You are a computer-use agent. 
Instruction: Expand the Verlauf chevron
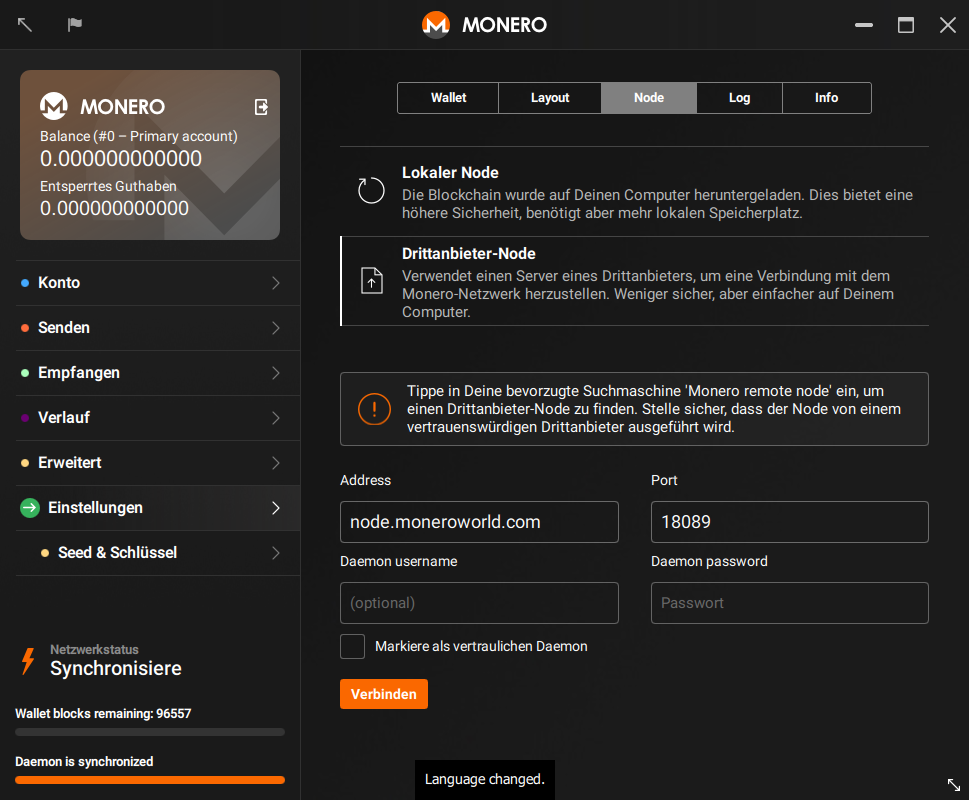276,418
